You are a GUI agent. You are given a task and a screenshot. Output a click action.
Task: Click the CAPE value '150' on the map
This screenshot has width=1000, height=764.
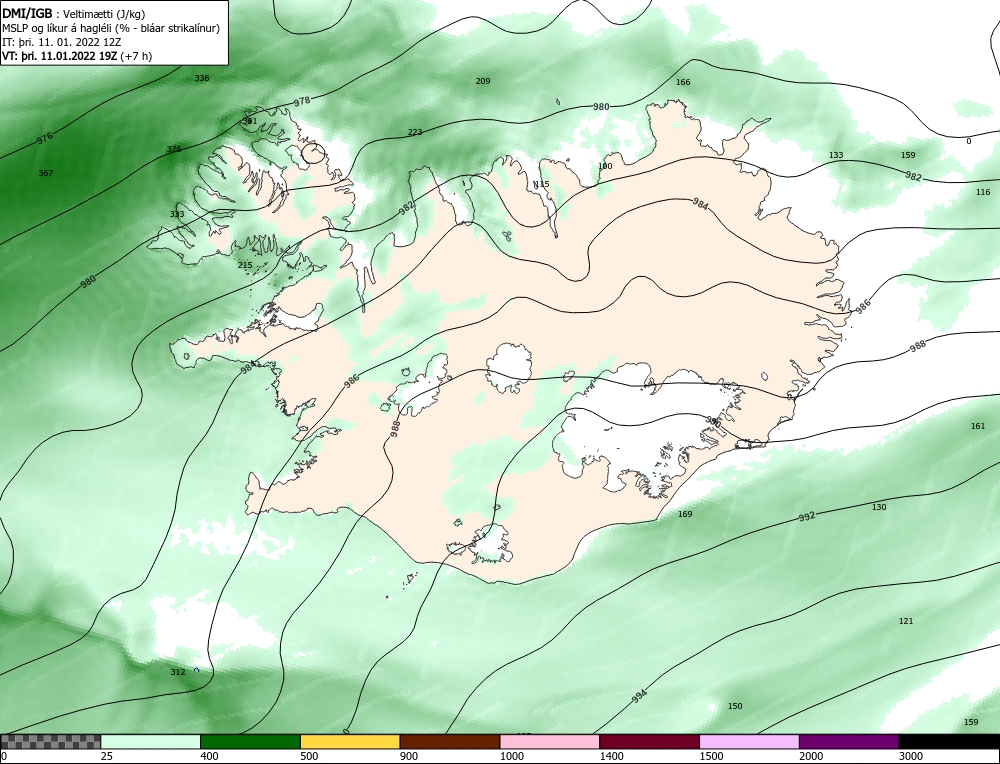tap(735, 707)
